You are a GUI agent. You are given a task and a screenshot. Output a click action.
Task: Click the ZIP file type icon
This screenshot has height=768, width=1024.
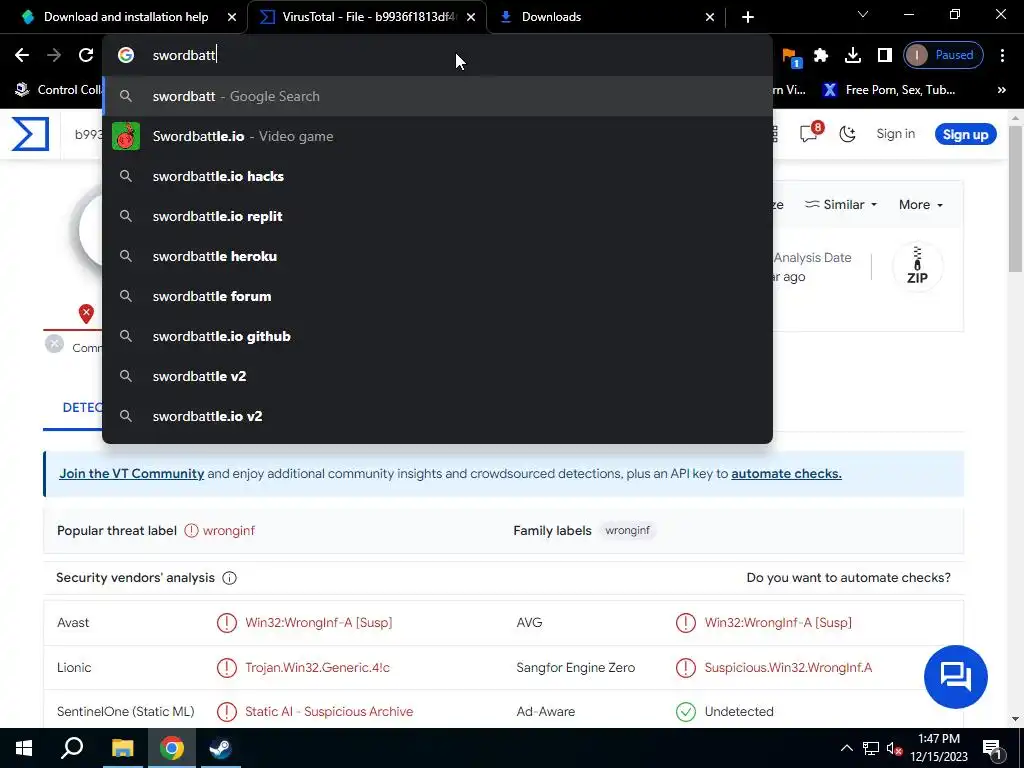[917, 266]
